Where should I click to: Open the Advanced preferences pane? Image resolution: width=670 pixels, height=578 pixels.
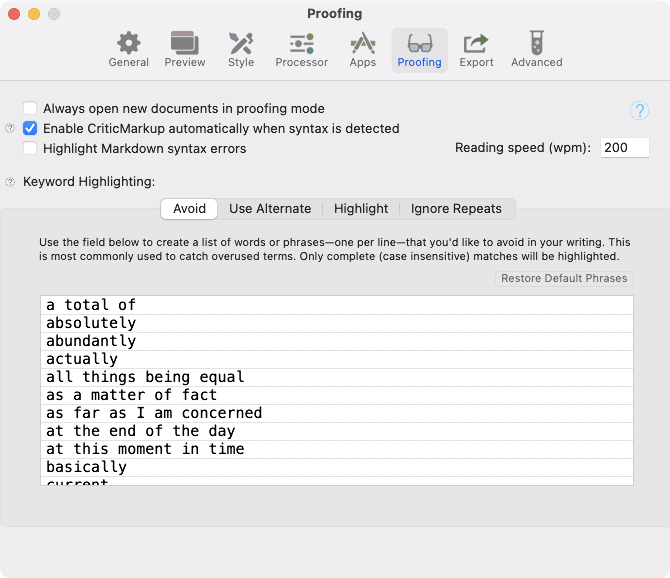tap(537, 50)
